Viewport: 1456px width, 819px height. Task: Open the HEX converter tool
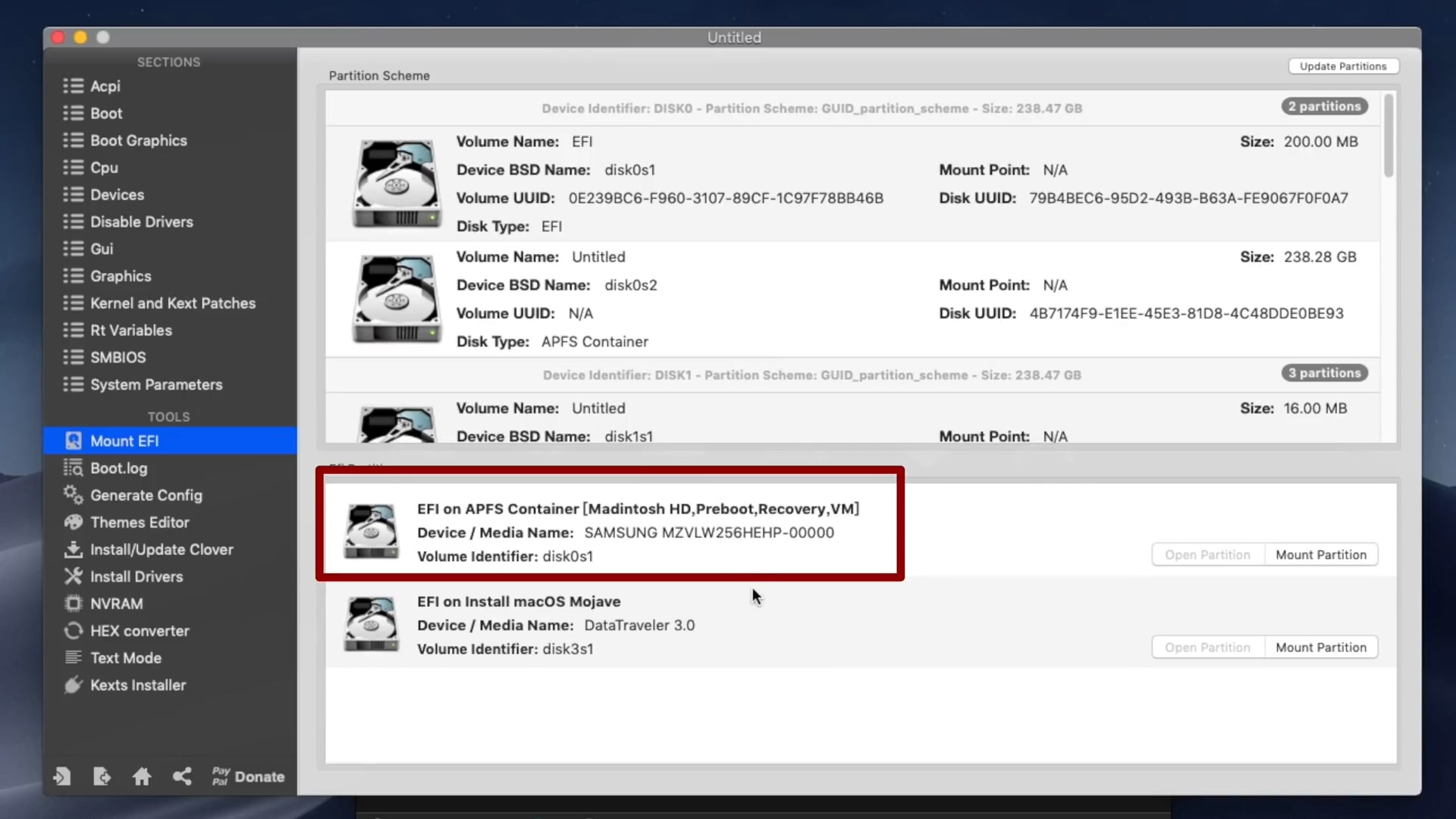coord(140,631)
